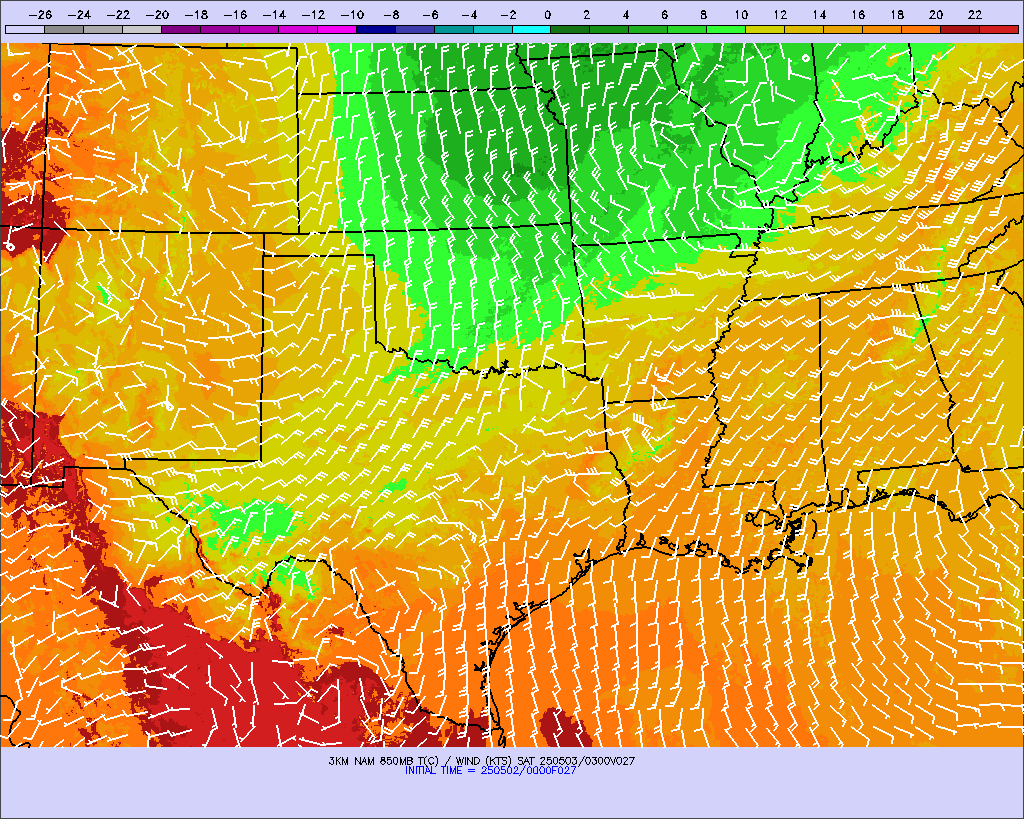The image size is (1024, 819).
Task: Click the '20' legend label
Action: (x=936, y=14)
